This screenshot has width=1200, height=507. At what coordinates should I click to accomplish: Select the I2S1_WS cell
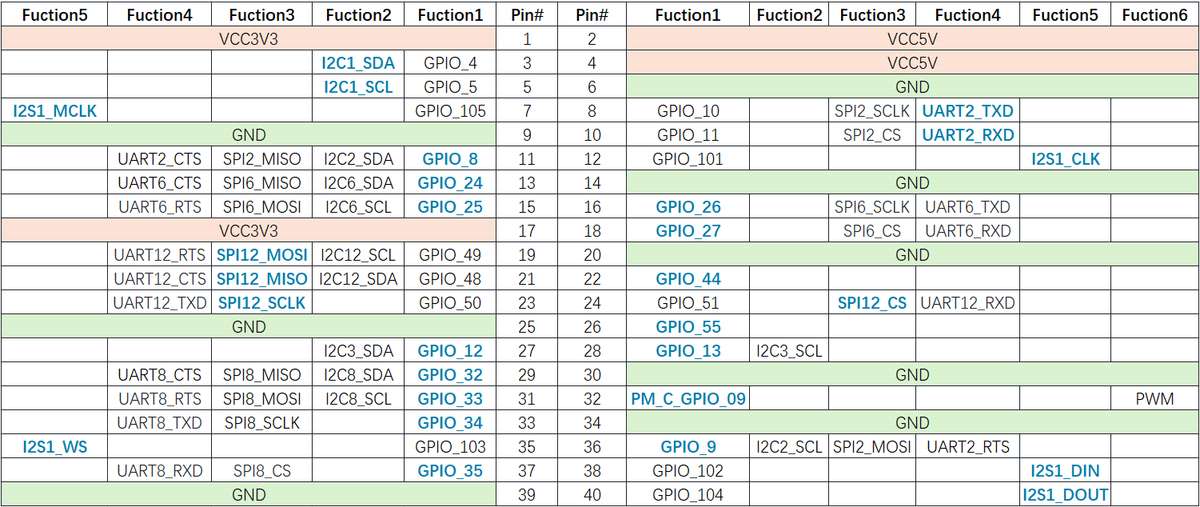click(55, 447)
